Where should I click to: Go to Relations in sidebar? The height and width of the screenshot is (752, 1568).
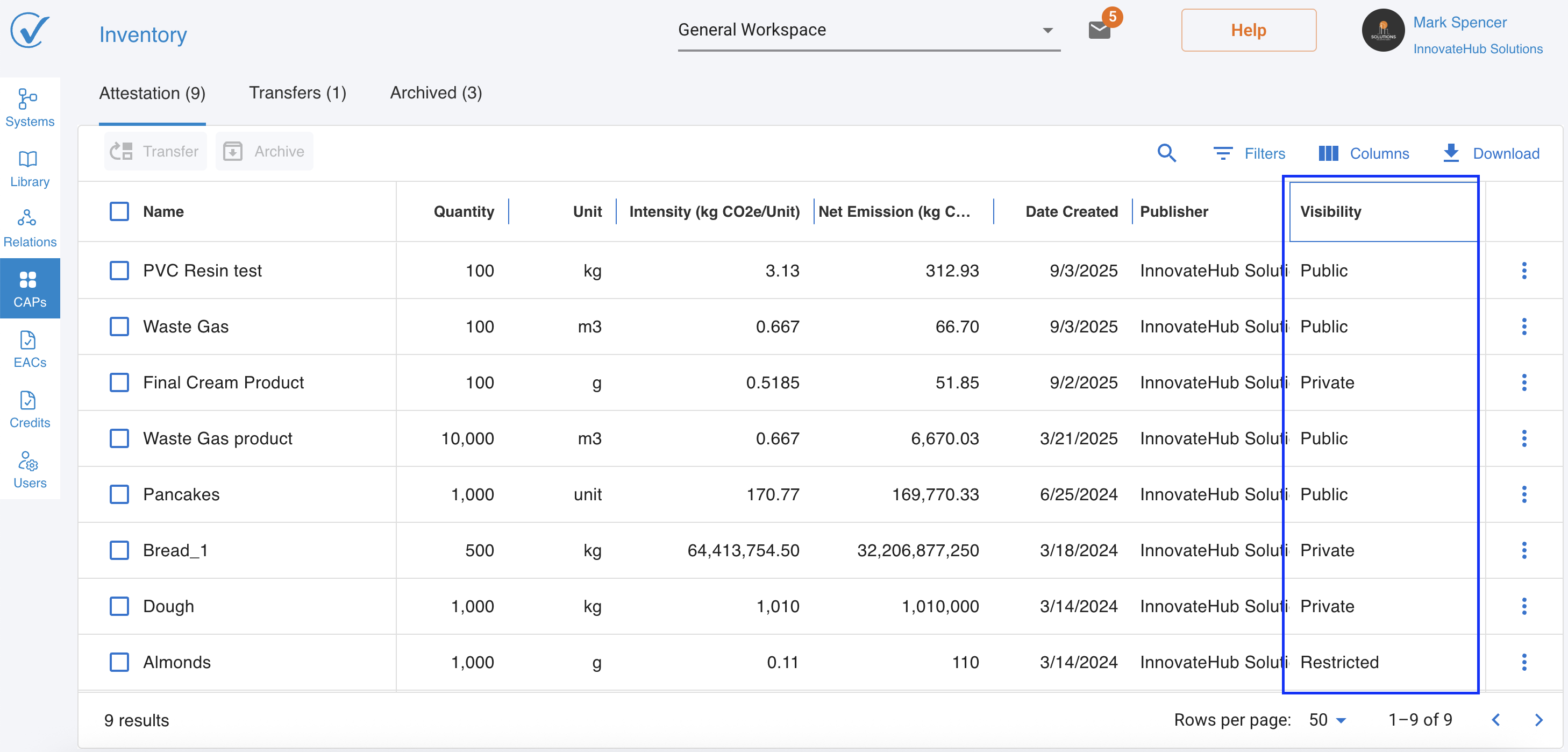tap(29, 228)
